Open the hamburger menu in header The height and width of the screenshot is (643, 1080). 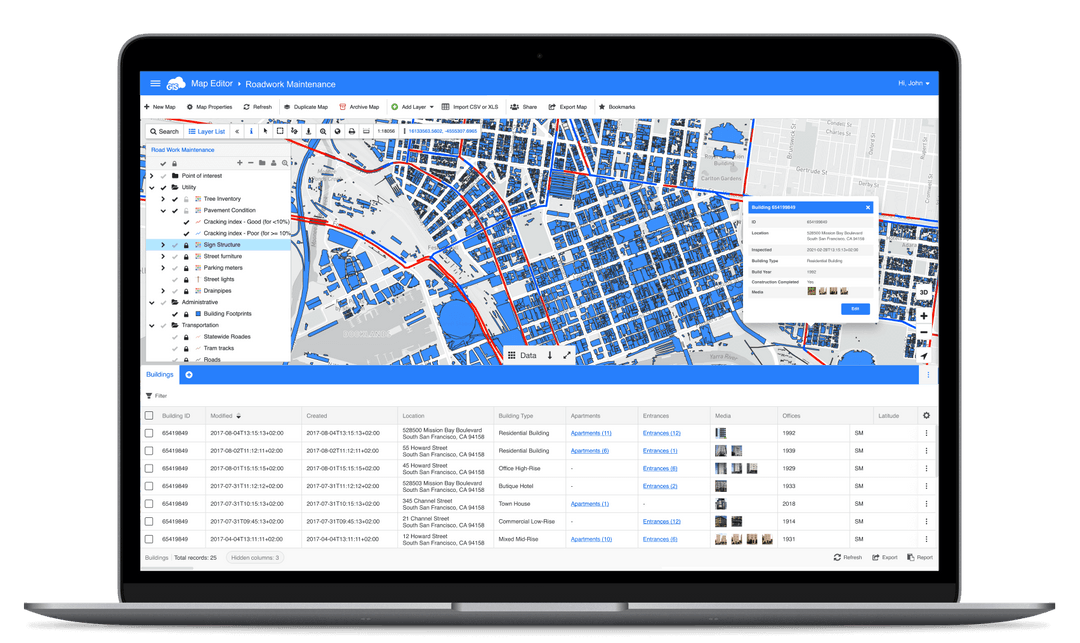tap(155, 84)
